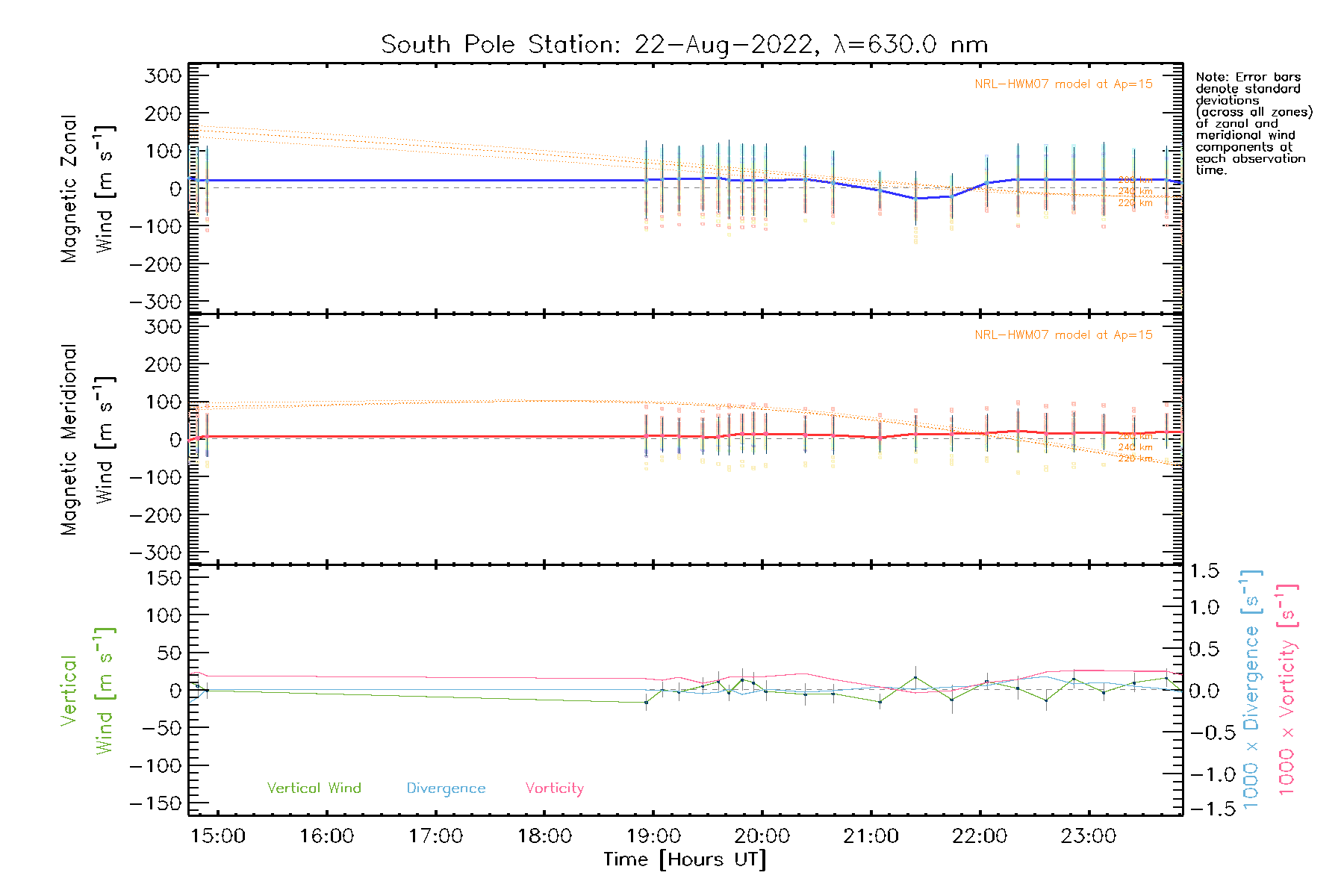Click the error bars note text
The image size is (1344, 896).
[x=1253, y=123]
